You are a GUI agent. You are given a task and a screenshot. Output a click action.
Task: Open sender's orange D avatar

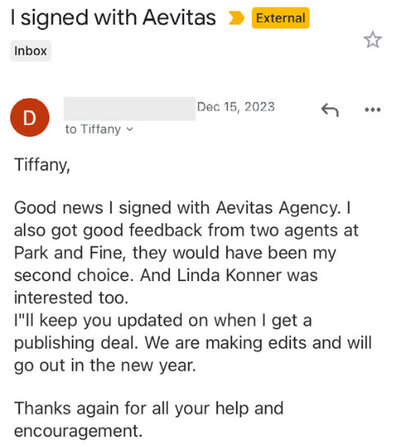(x=30, y=117)
